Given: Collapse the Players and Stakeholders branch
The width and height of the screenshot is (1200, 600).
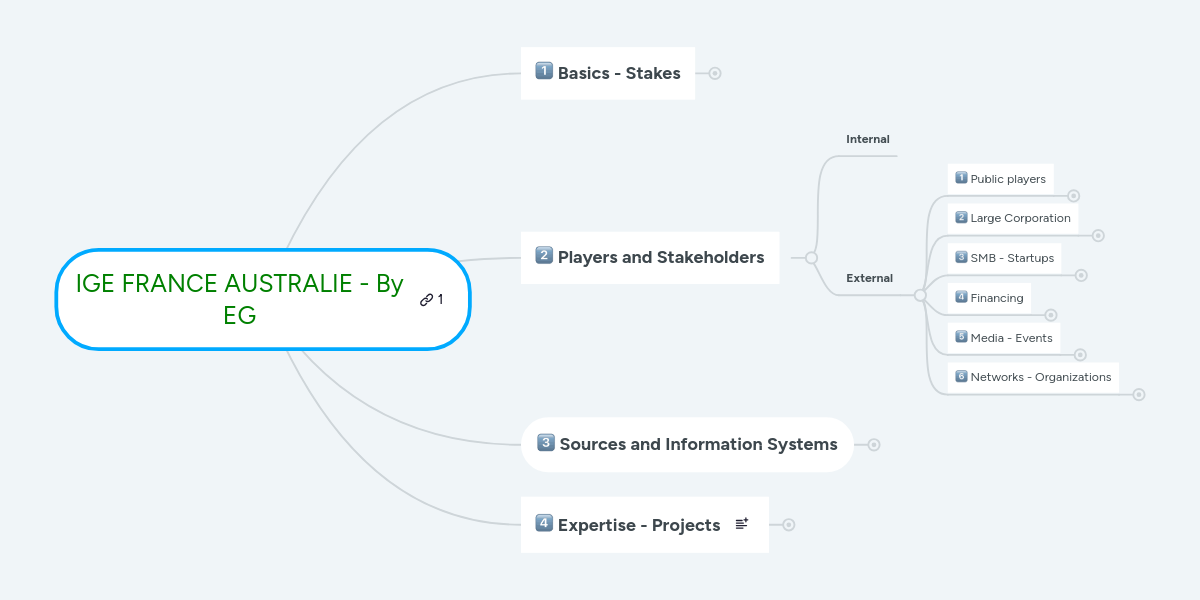Looking at the screenshot, I should (x=811, y=258).
